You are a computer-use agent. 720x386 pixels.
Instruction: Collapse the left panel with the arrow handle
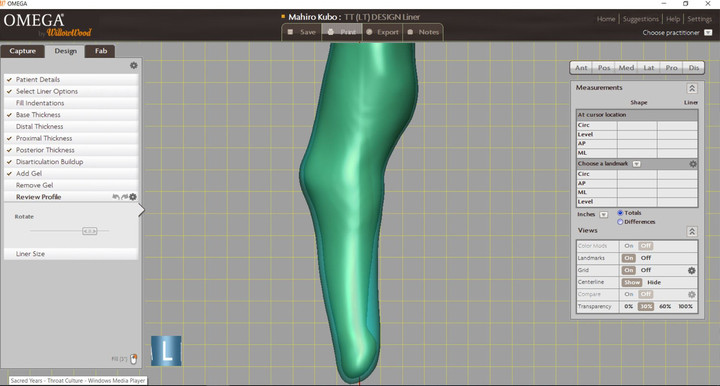click(141, 210)
